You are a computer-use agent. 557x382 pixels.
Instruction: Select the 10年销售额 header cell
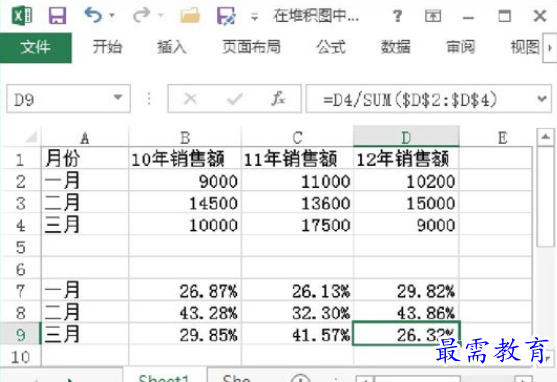click(x=185, y=158)
